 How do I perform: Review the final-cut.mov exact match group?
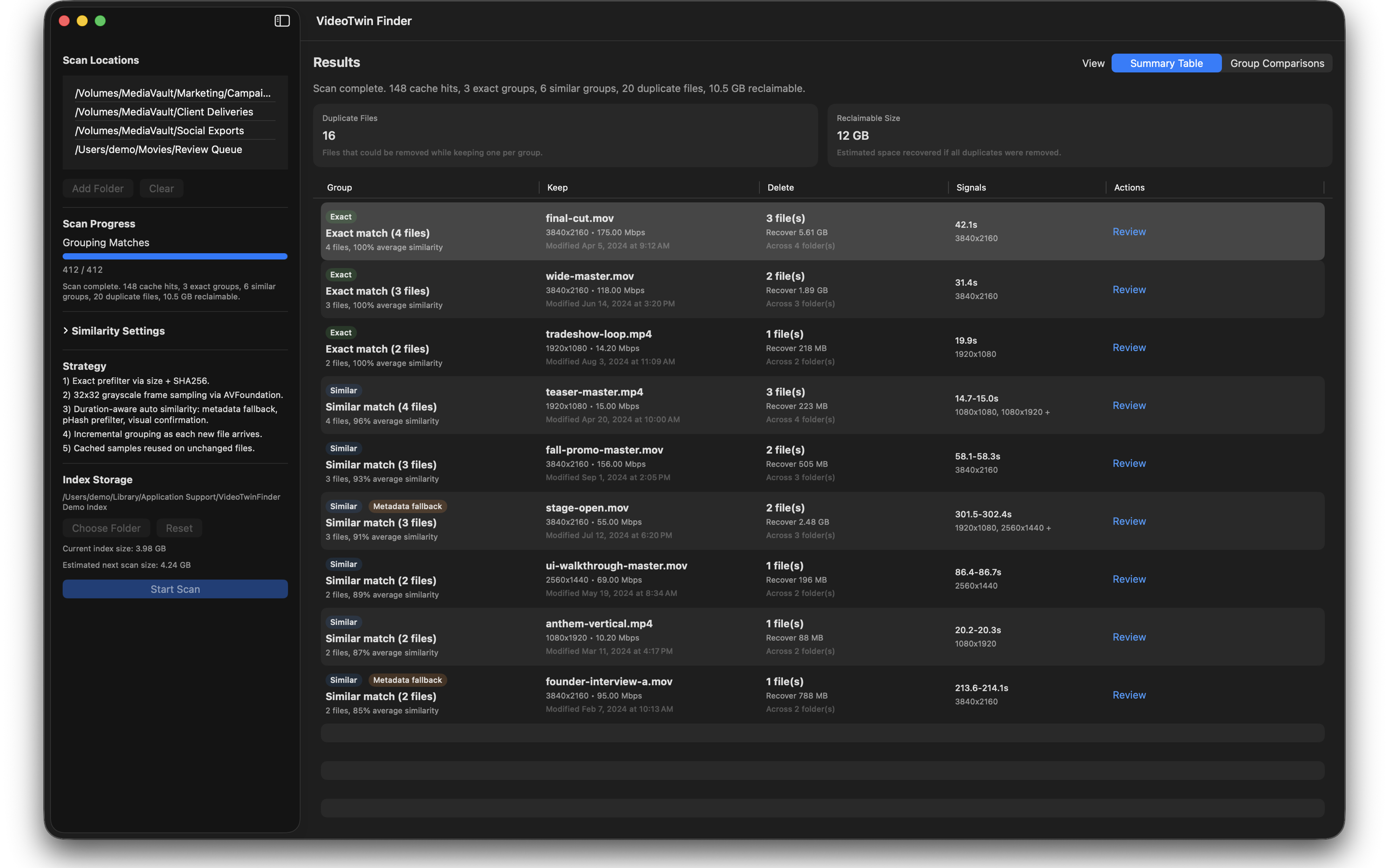click(x=1128, y=231)
